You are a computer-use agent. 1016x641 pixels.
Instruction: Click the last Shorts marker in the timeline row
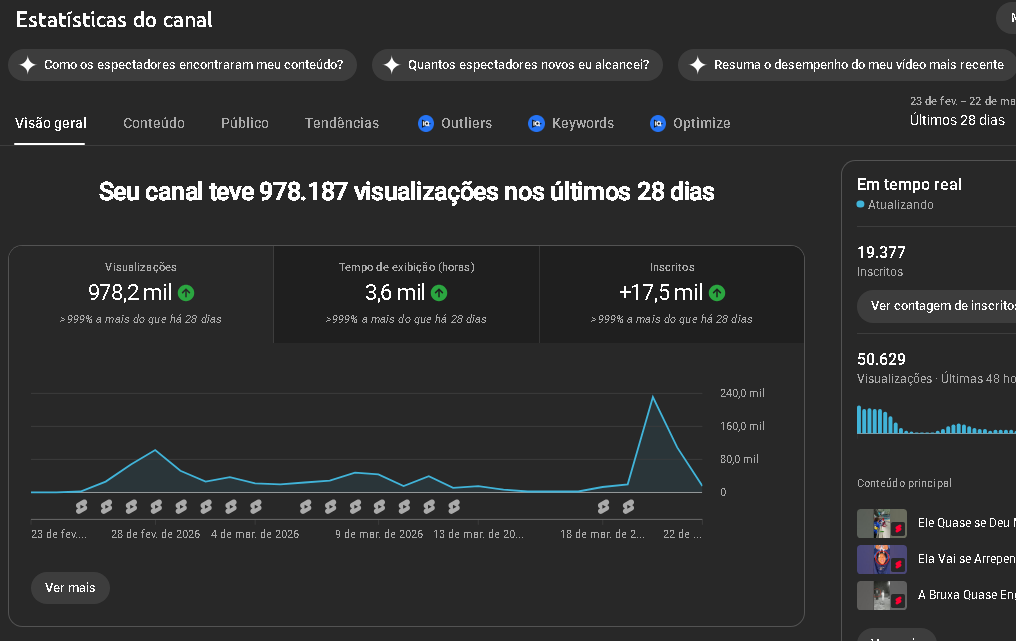pyautogui.click(x=629, y=507)
